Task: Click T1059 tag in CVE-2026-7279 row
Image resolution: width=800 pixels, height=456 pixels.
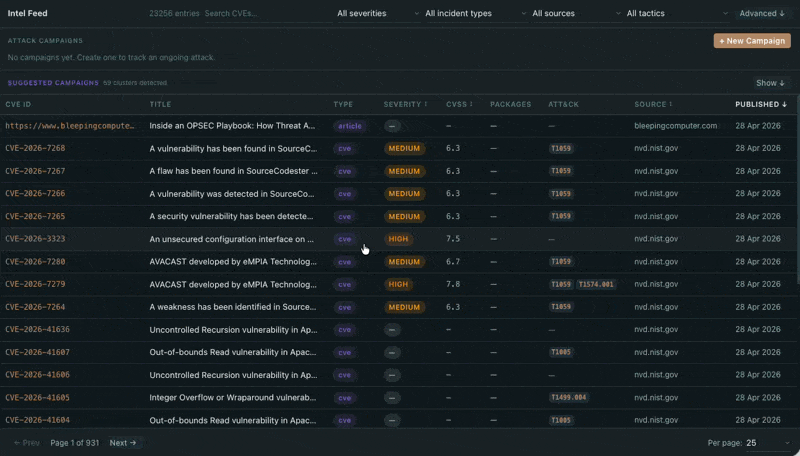Action: pyautogui.click(x=561, y=284)
